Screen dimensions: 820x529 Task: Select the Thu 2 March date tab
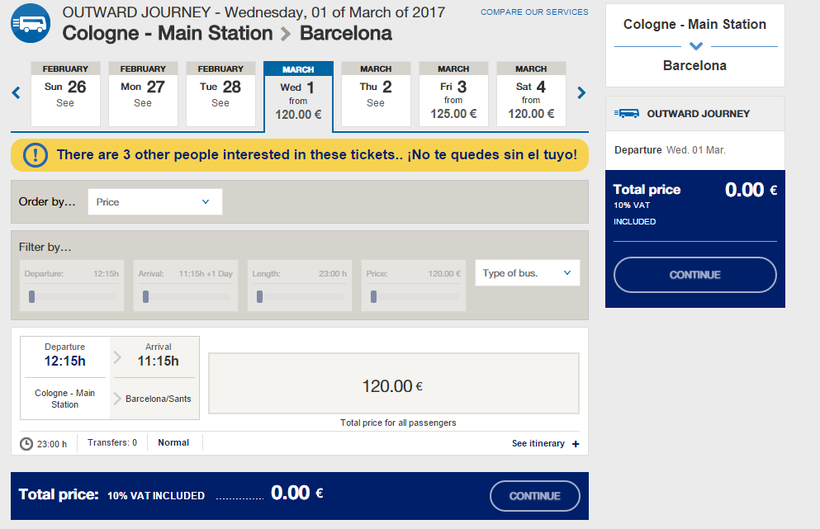[x=376, y=94]
